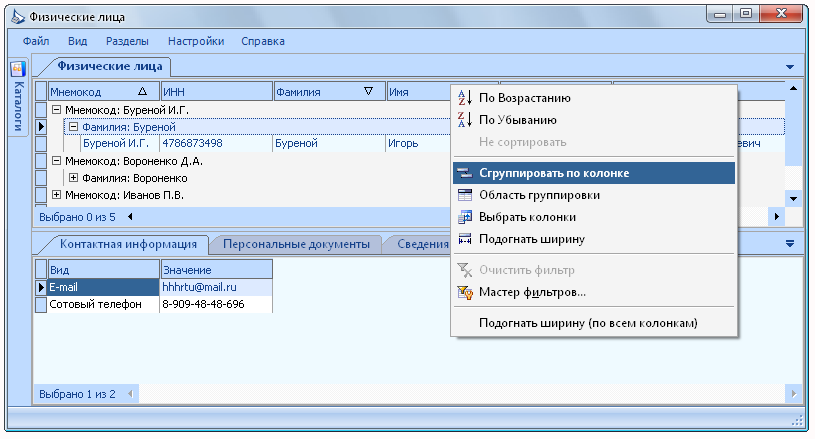
Task: Collapse group Мнемокод: Вороненко Д.А.
Action: click(56, 161)
